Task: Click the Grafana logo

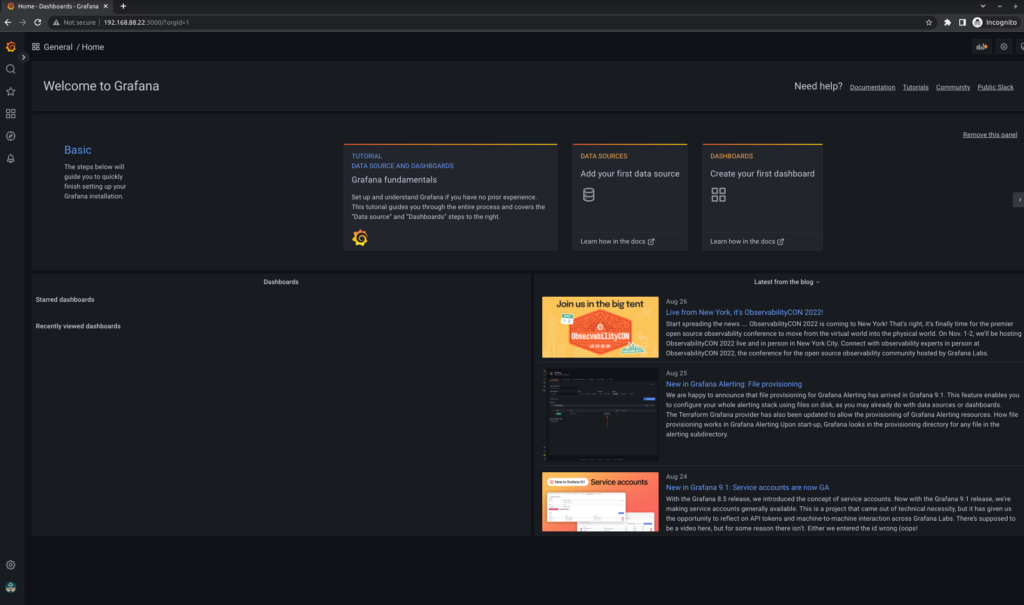Action: click(10, 46)
